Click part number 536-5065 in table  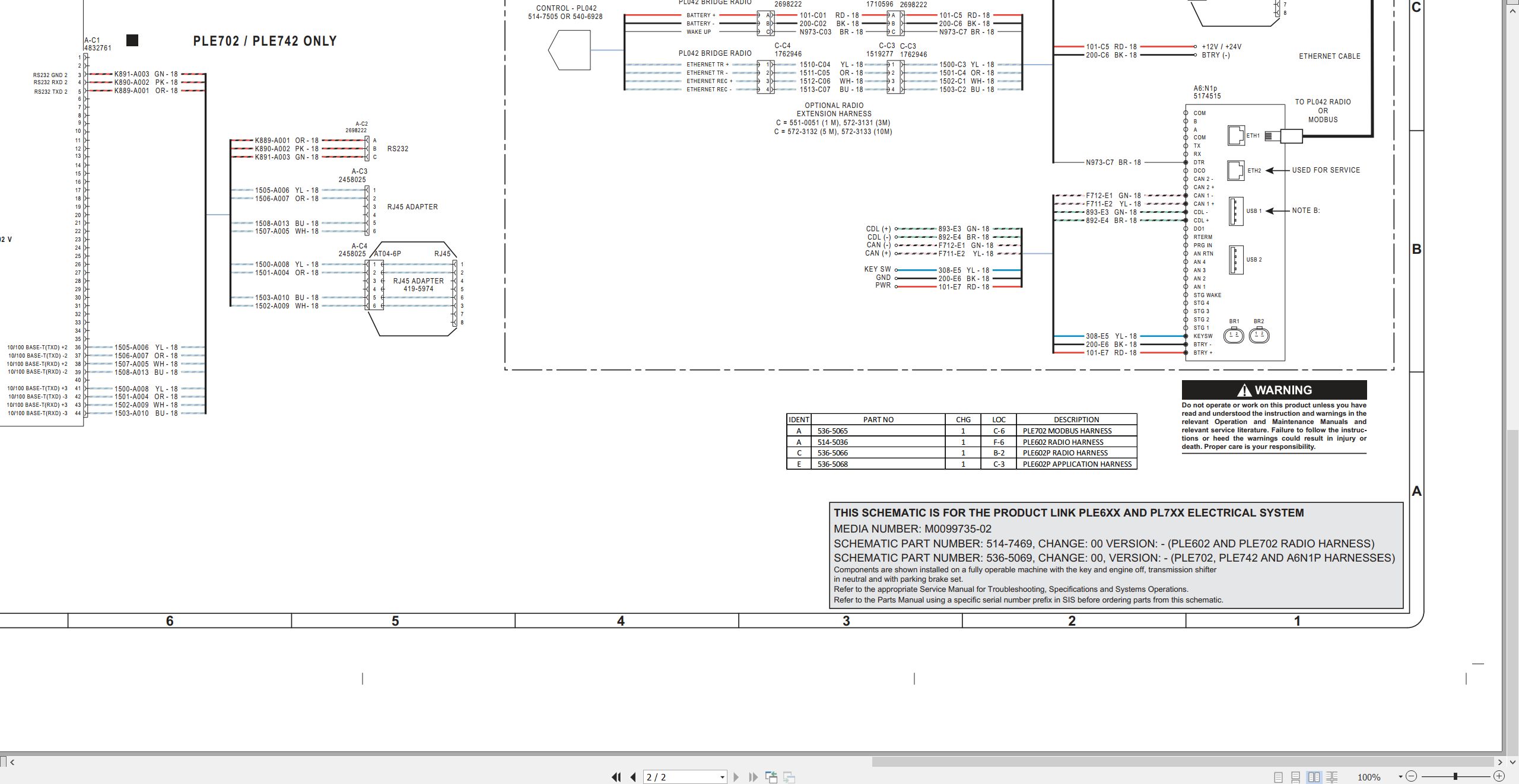[832, 431]
